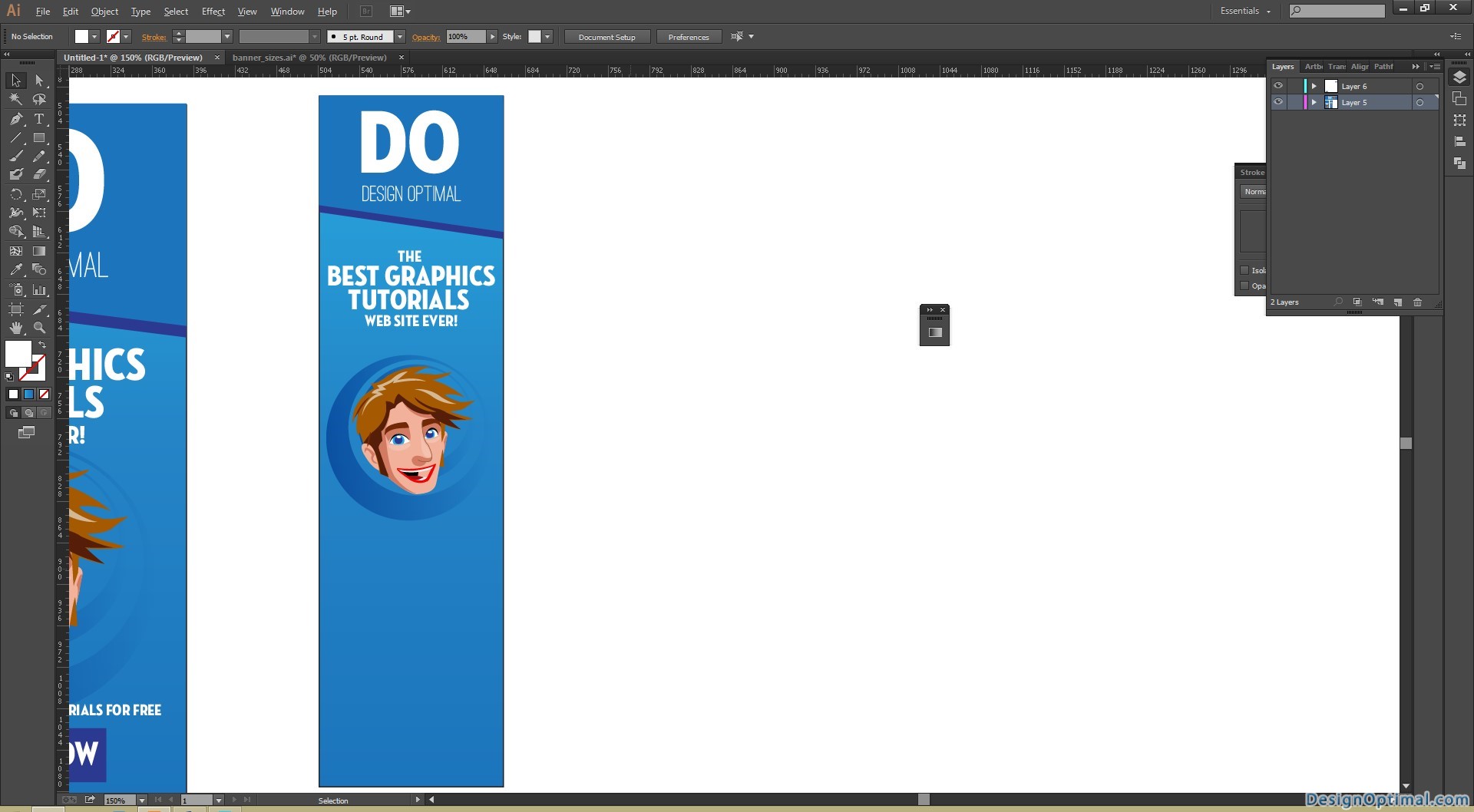
Task: Choose the Rectangle tool
Action: [x=40, y=138]
